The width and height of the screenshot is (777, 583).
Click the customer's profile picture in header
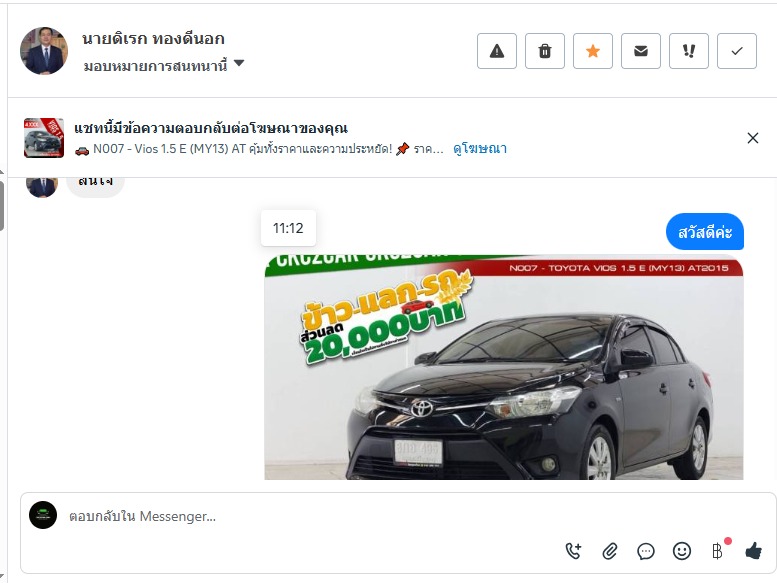(44, 51)
